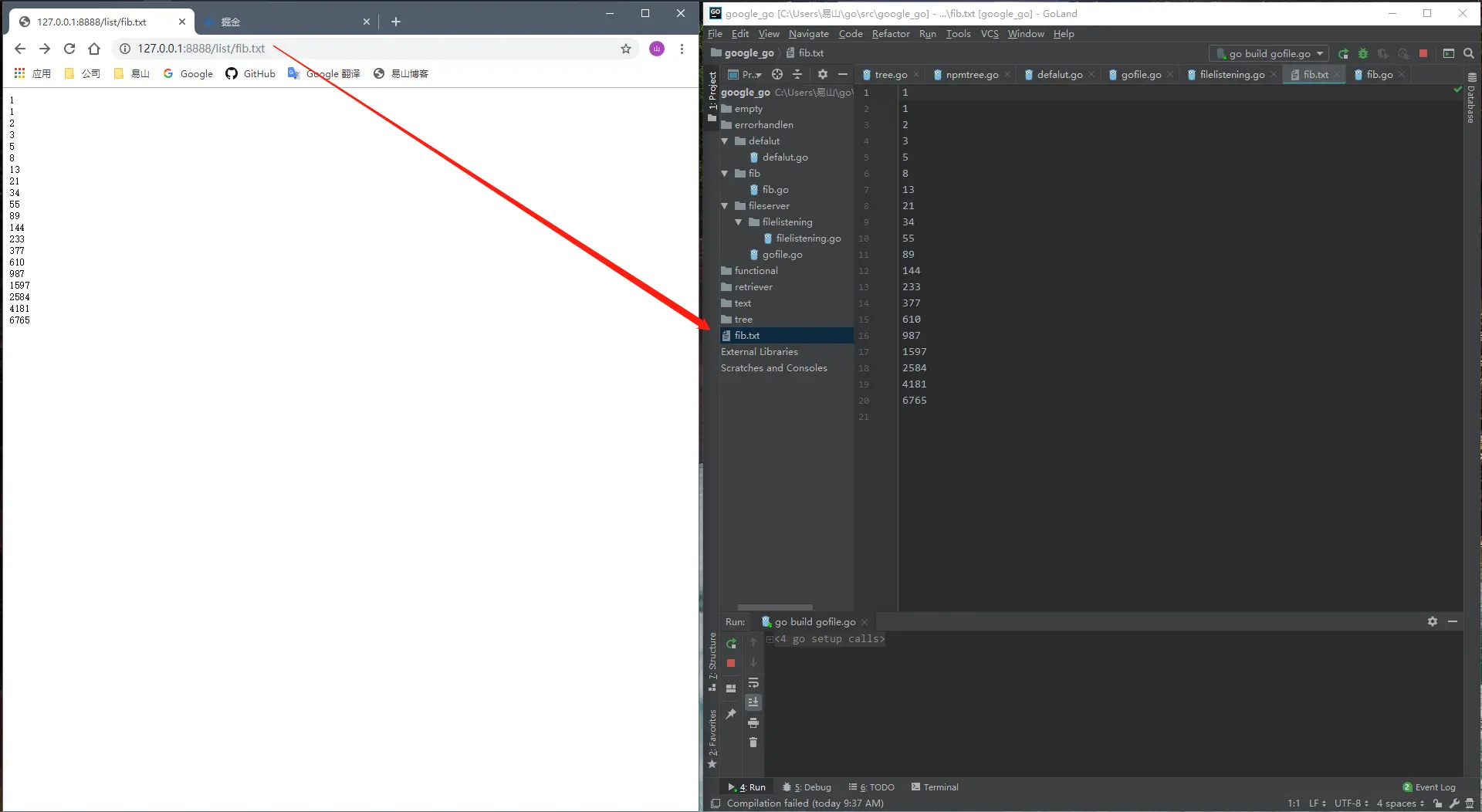Open Search Everywhere magnifier in GoLand
Screen dimensions: 1482x812
[1469, 53]
